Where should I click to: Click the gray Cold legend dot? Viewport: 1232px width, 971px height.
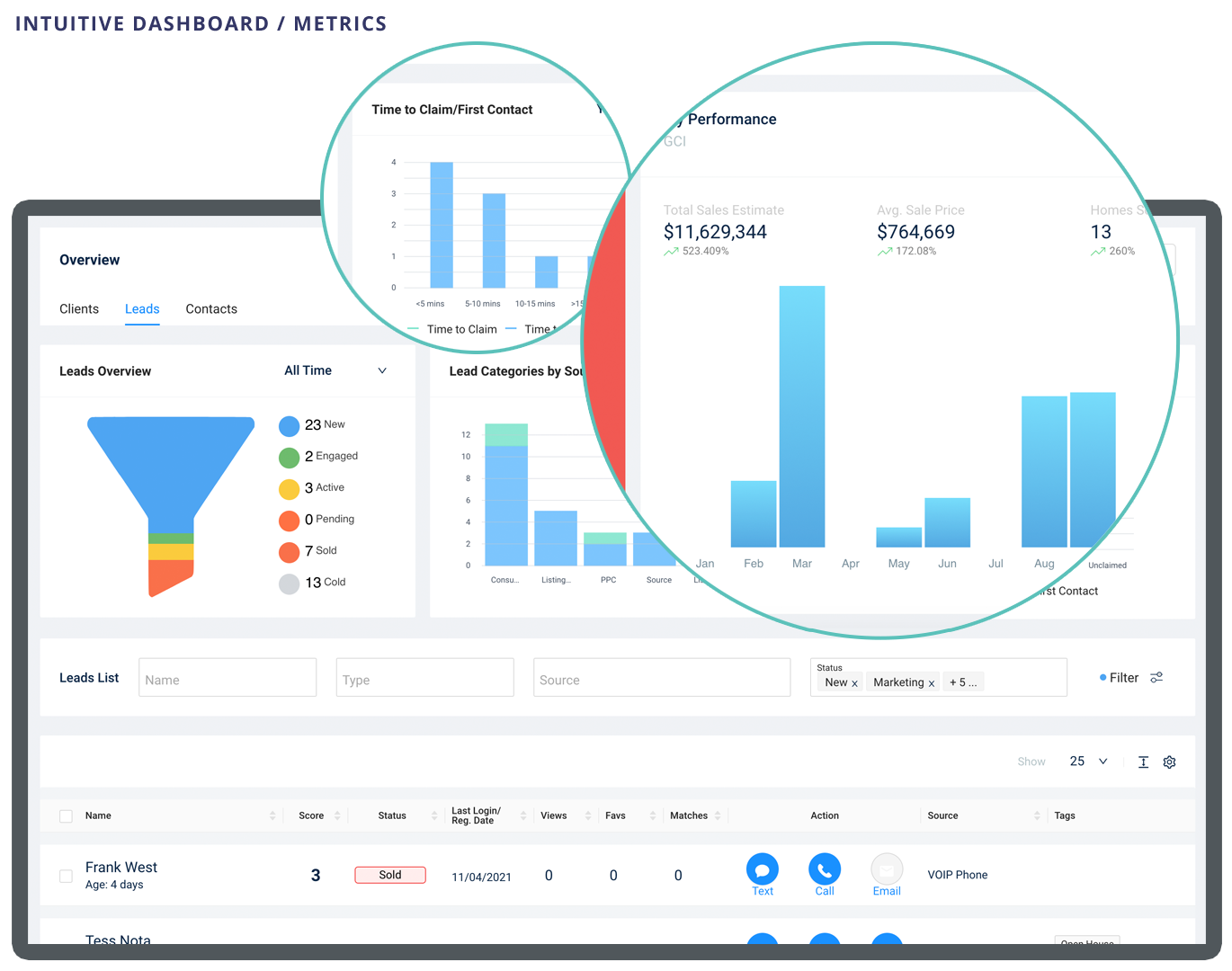pyautogui.click(x=289, y=583)
